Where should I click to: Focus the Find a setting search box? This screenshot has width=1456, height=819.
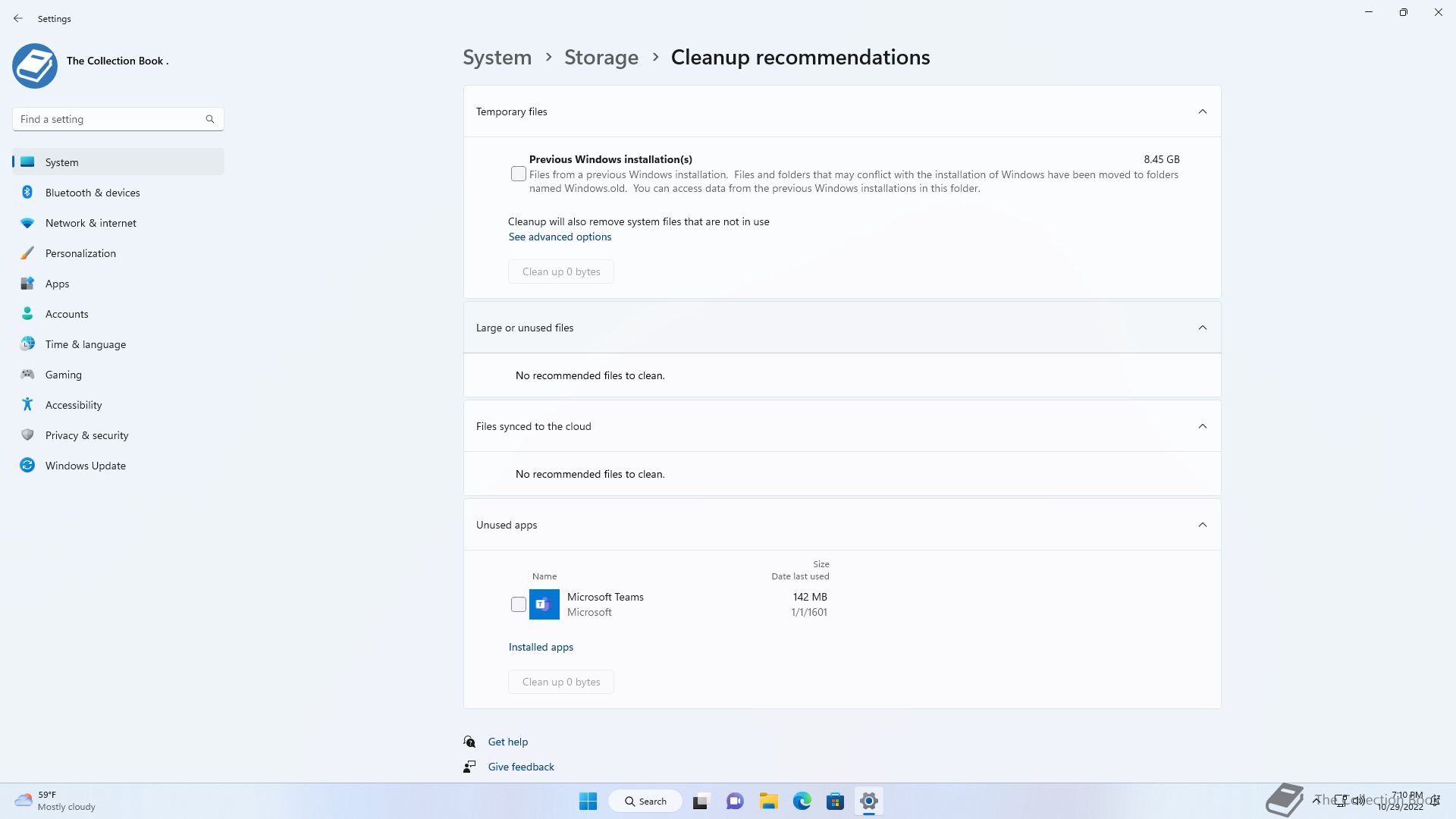pyautogui.click(x=118, y=119)
